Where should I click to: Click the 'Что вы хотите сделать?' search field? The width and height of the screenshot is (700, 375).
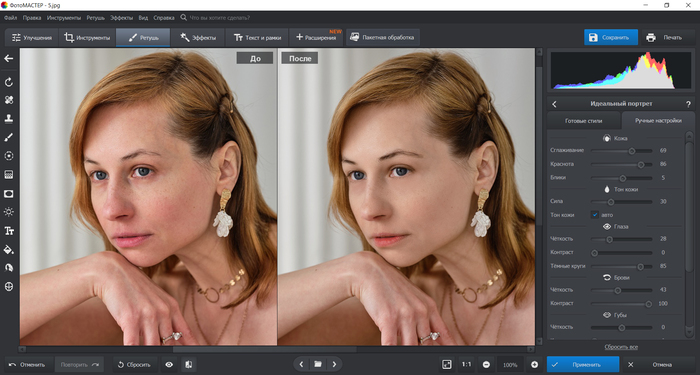[219, 18]
